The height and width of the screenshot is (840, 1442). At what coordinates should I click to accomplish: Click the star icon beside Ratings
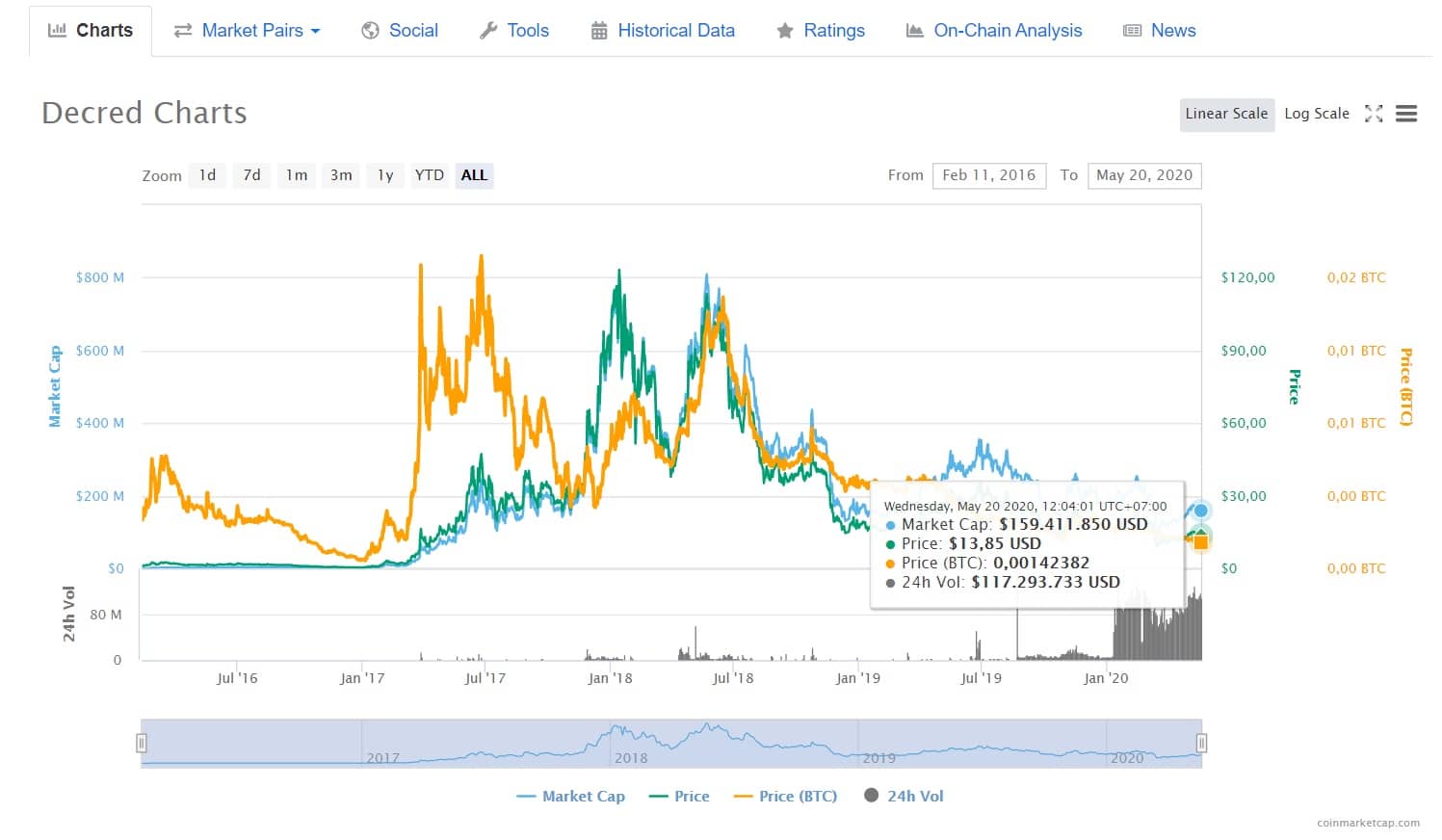point(785,31)
